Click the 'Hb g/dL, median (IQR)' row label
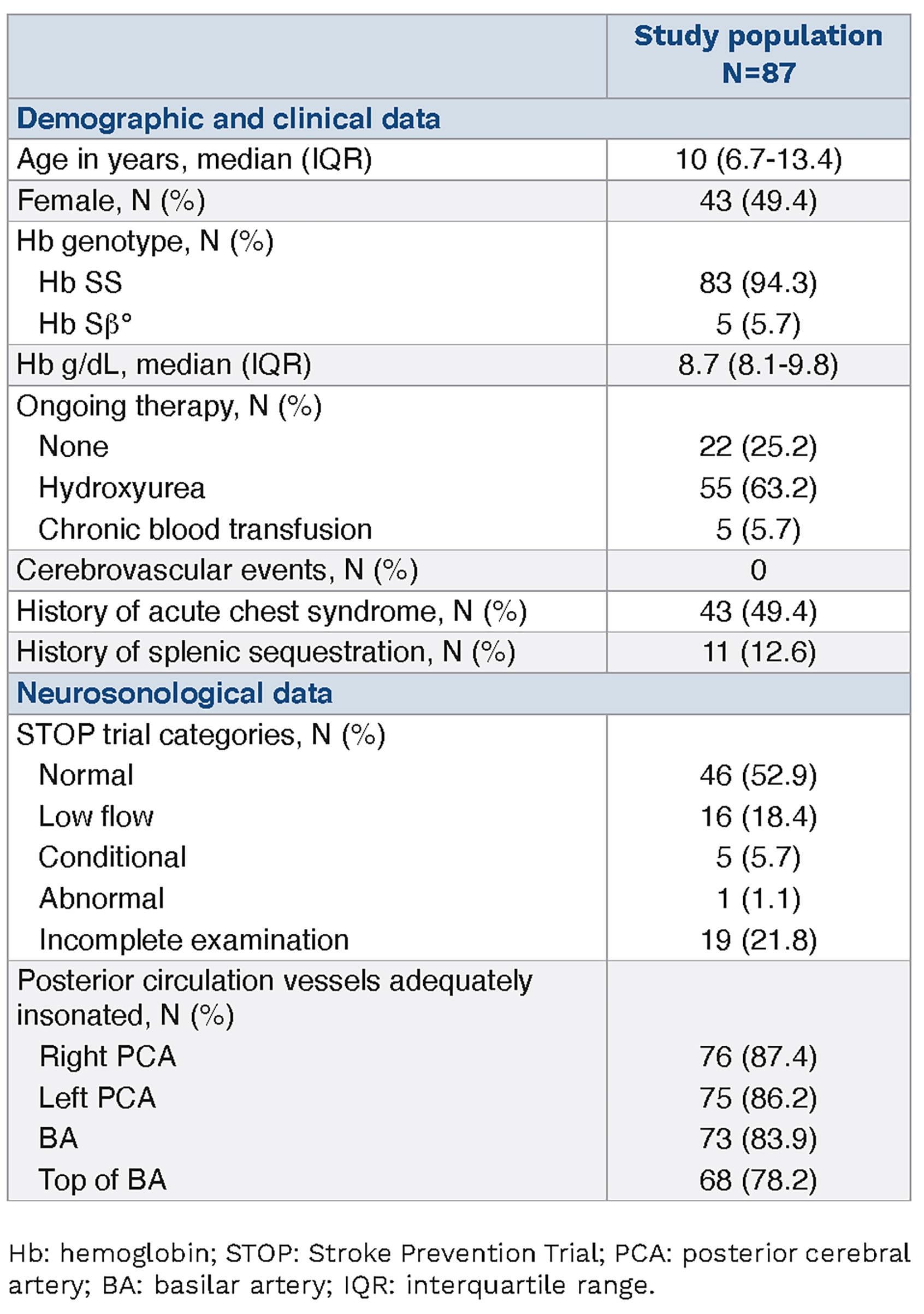This screenshot has height=1314, width=924. point(164,364)
